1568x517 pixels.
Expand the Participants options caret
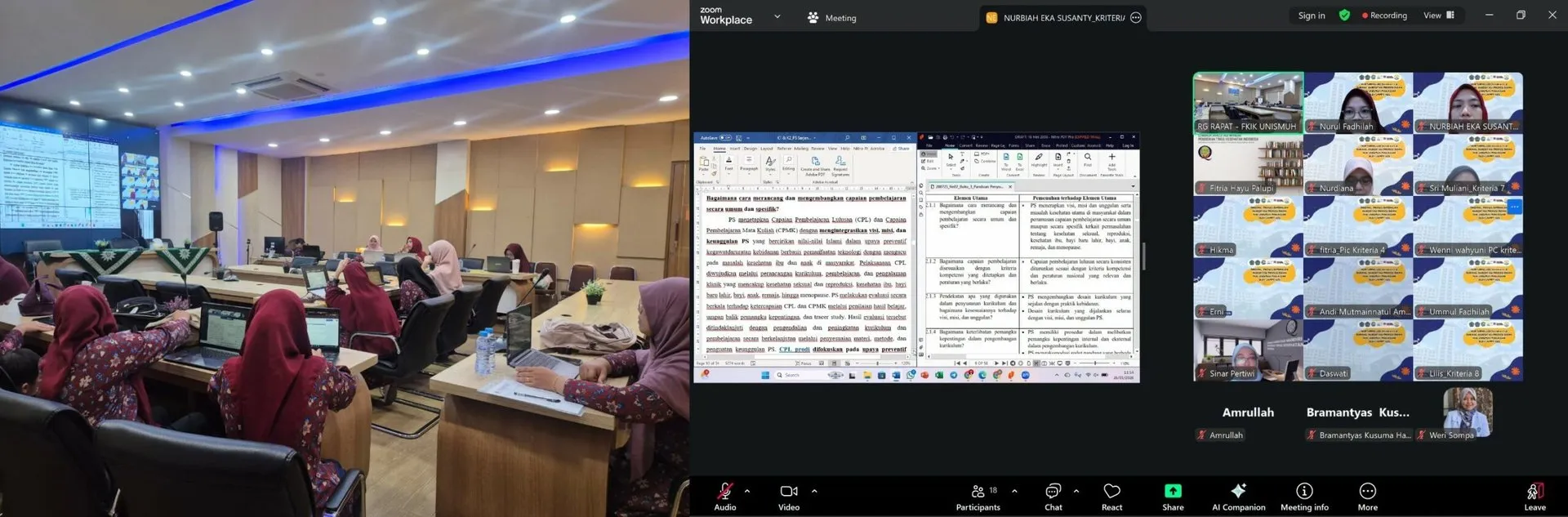click(x=1014, y=491)
